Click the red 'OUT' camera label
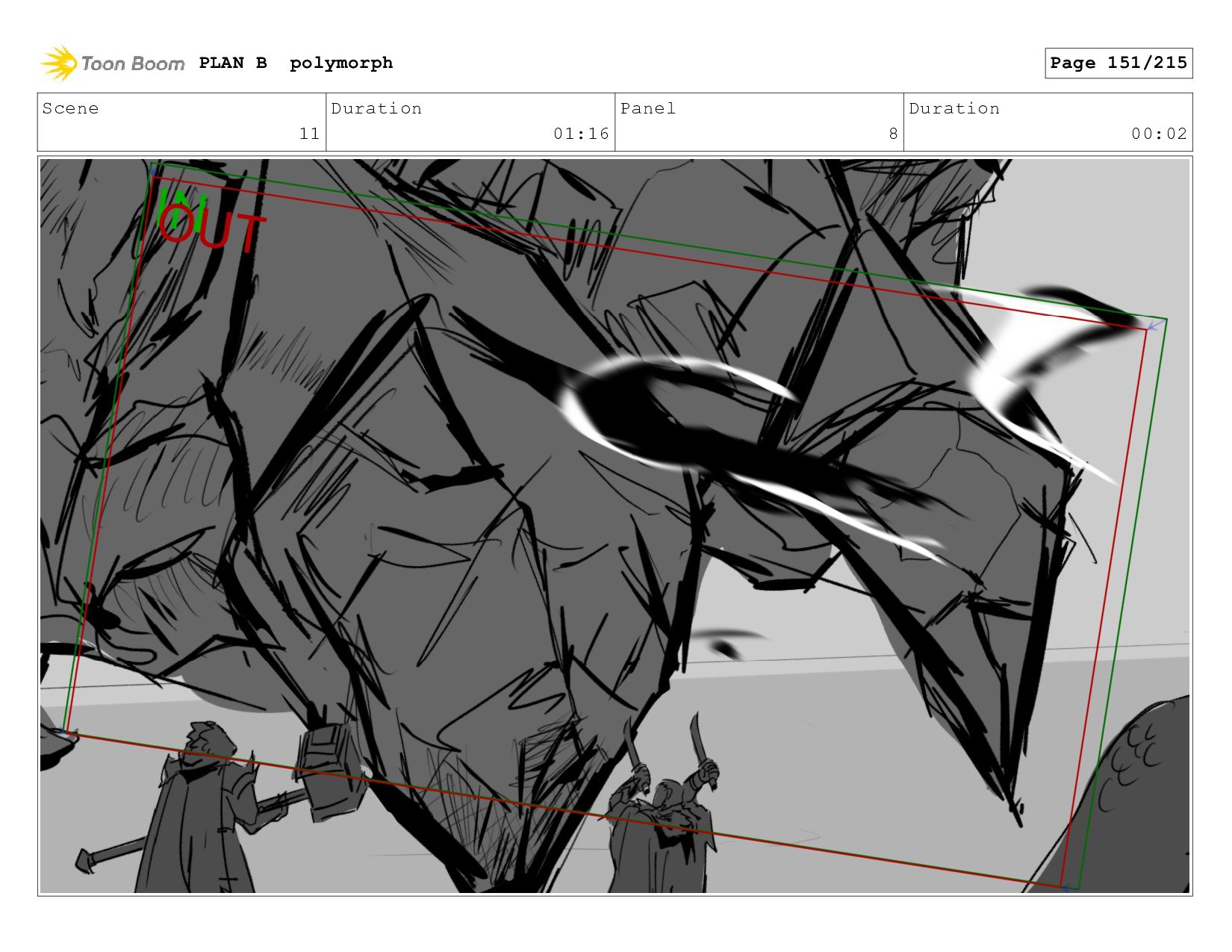This screenshot has width=1232, height=952. (x=212, y=228)
